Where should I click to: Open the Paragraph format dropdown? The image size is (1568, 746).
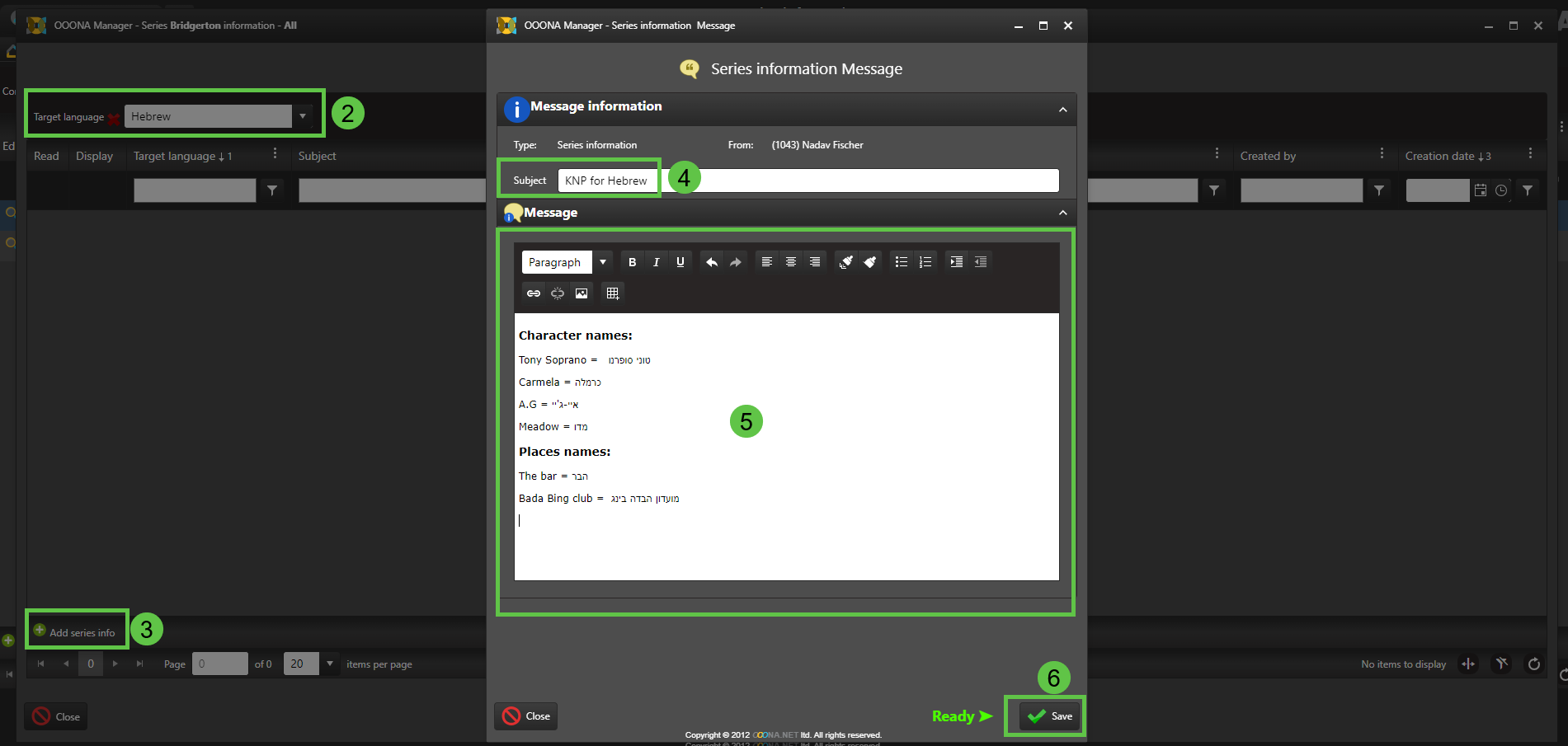[603, 262]
